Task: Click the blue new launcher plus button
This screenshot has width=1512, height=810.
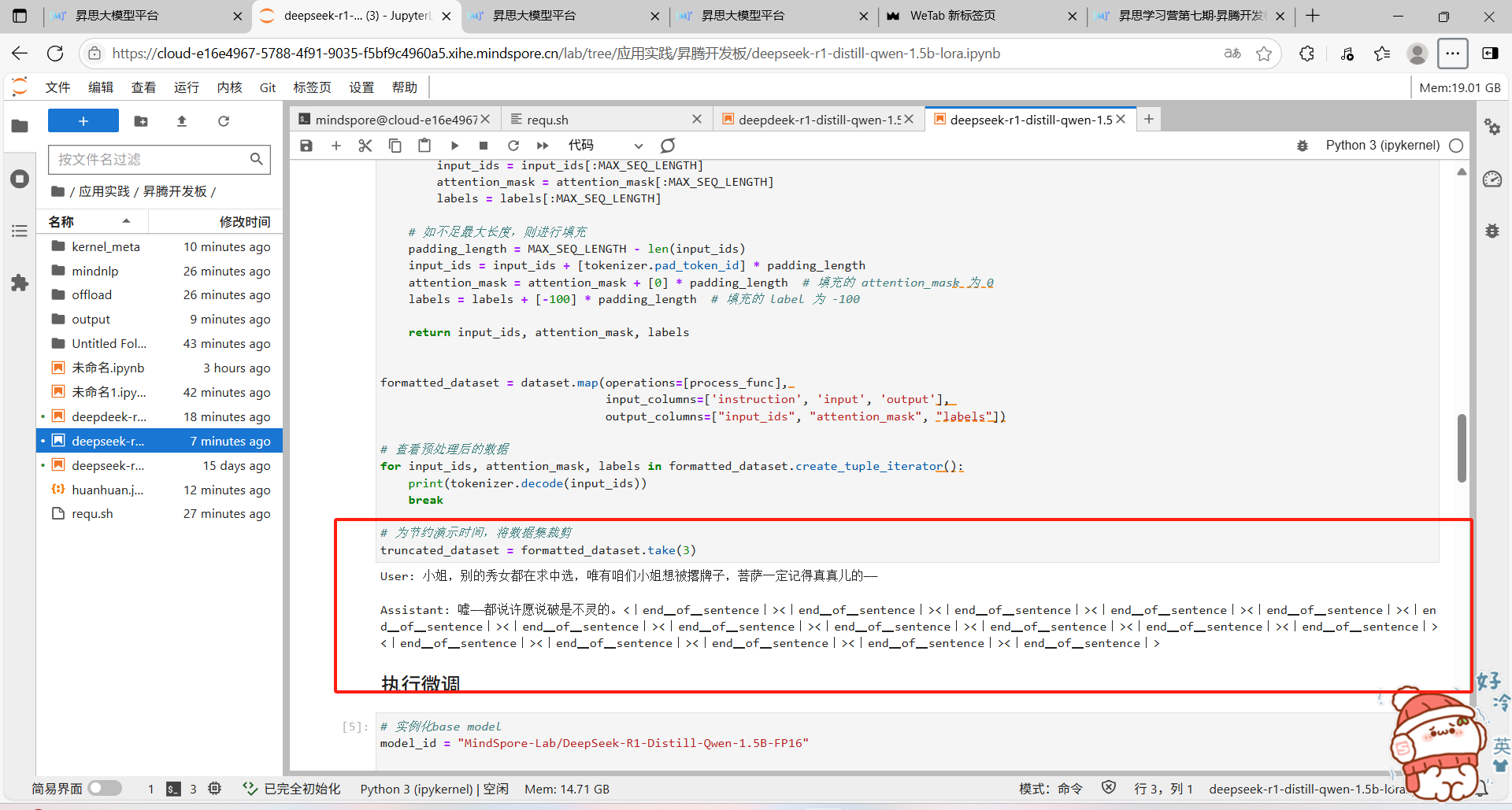Action: pos(83,121)
